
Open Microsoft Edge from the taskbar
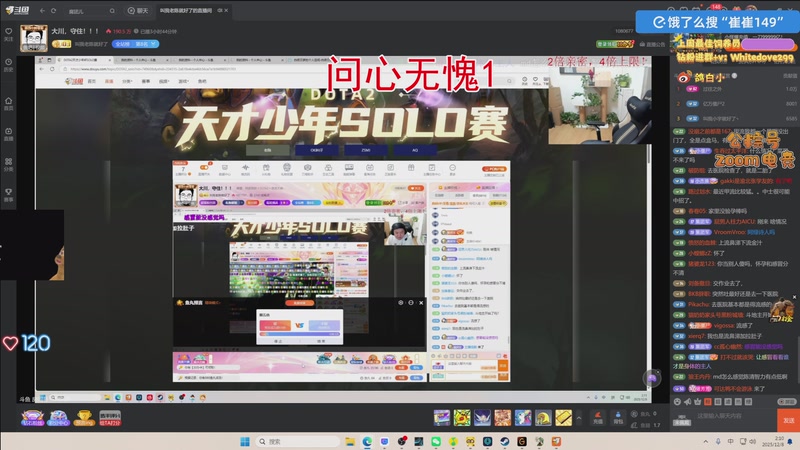(367, 441)
